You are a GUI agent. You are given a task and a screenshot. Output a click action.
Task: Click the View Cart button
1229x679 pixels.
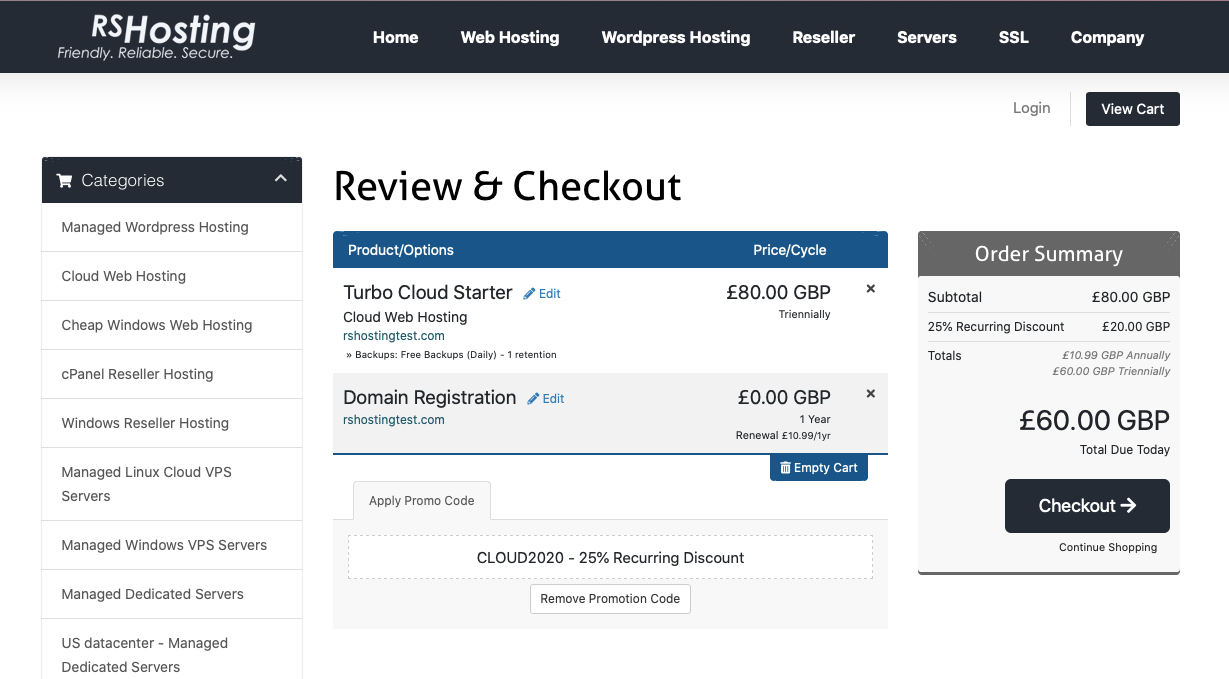click(1133, 109)
